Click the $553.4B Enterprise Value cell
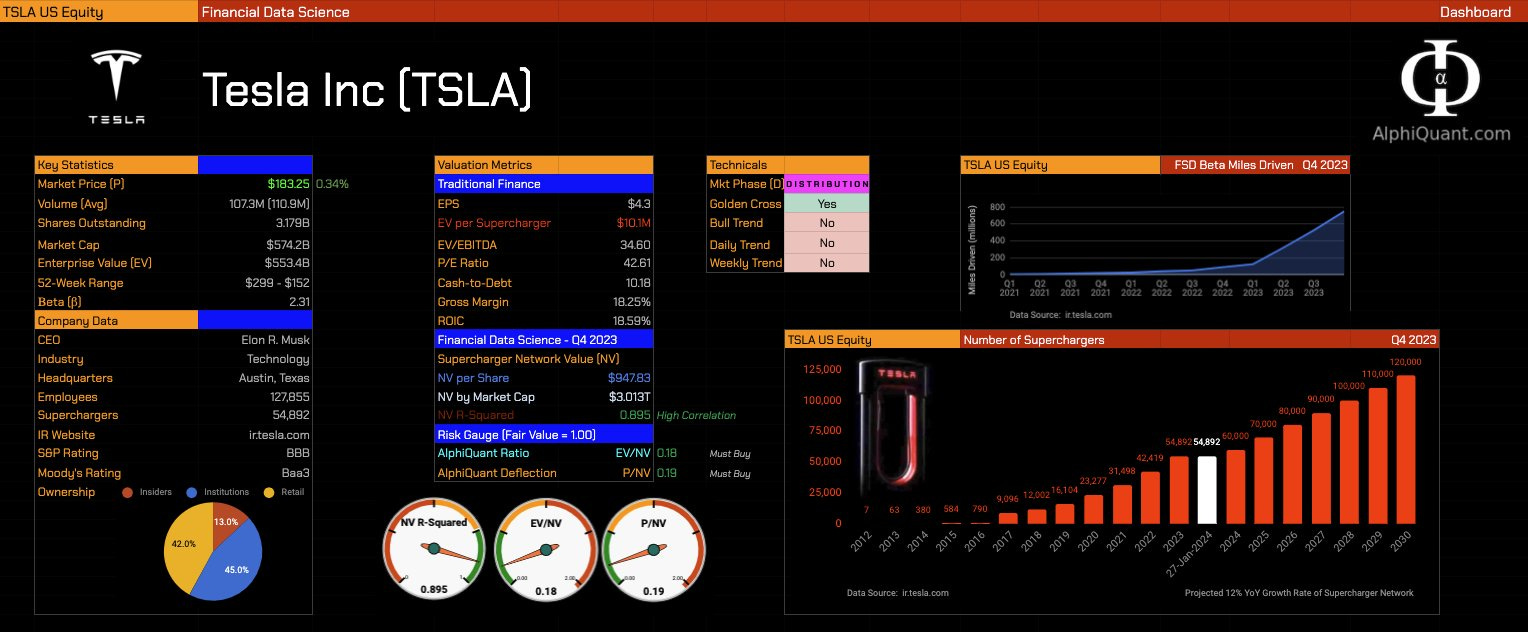Viewport: 1528px width, 632px height. click(x=288, y=263)
